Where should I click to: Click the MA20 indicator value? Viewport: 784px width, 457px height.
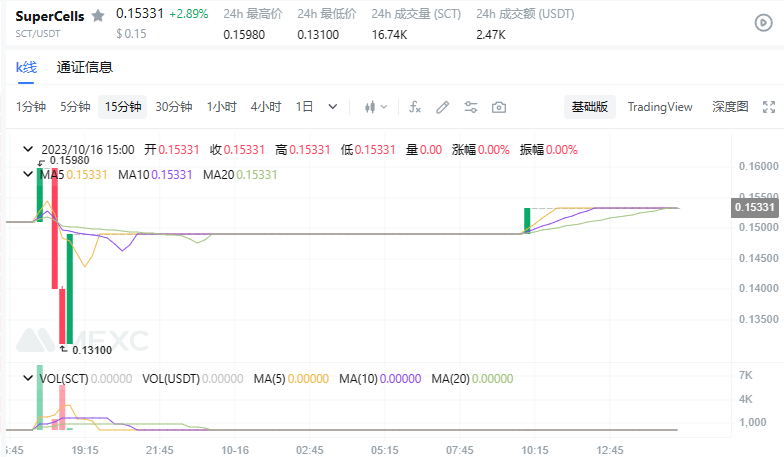tap(256, 174)
